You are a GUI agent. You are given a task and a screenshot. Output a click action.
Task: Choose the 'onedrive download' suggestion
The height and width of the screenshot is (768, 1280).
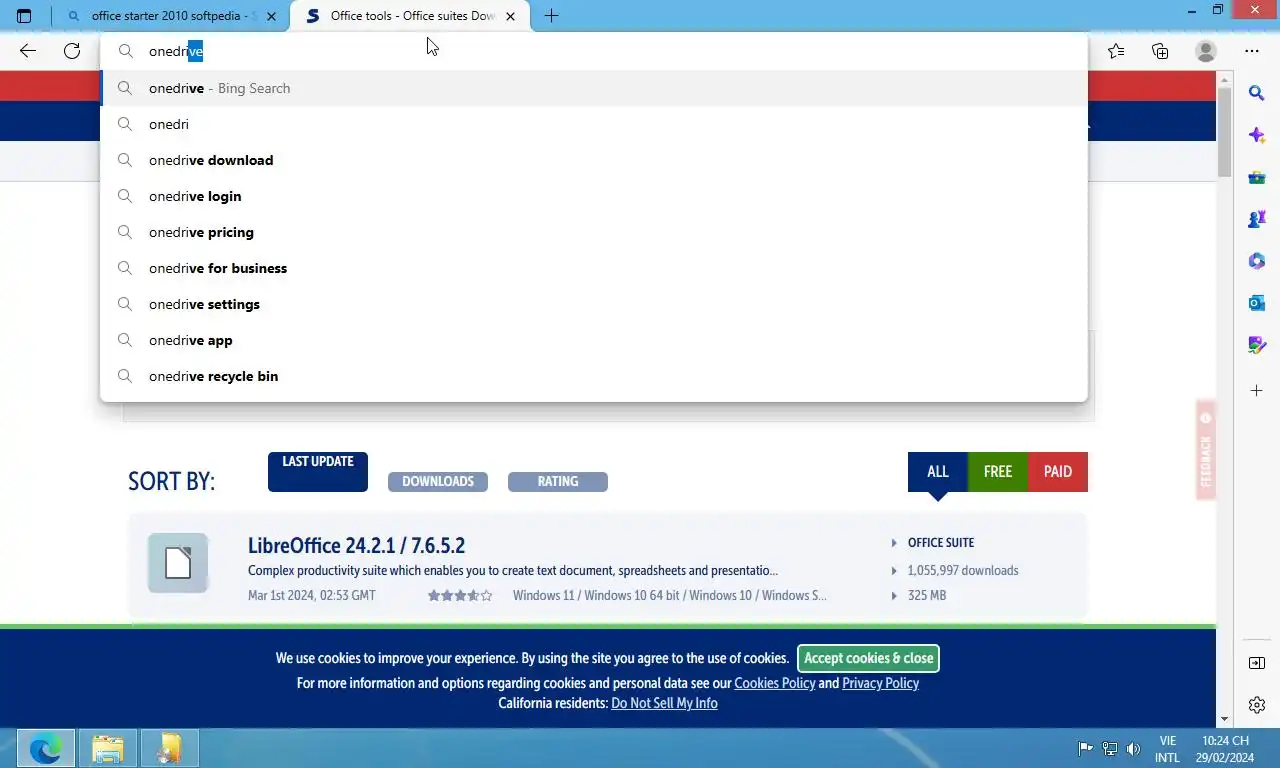594,160
